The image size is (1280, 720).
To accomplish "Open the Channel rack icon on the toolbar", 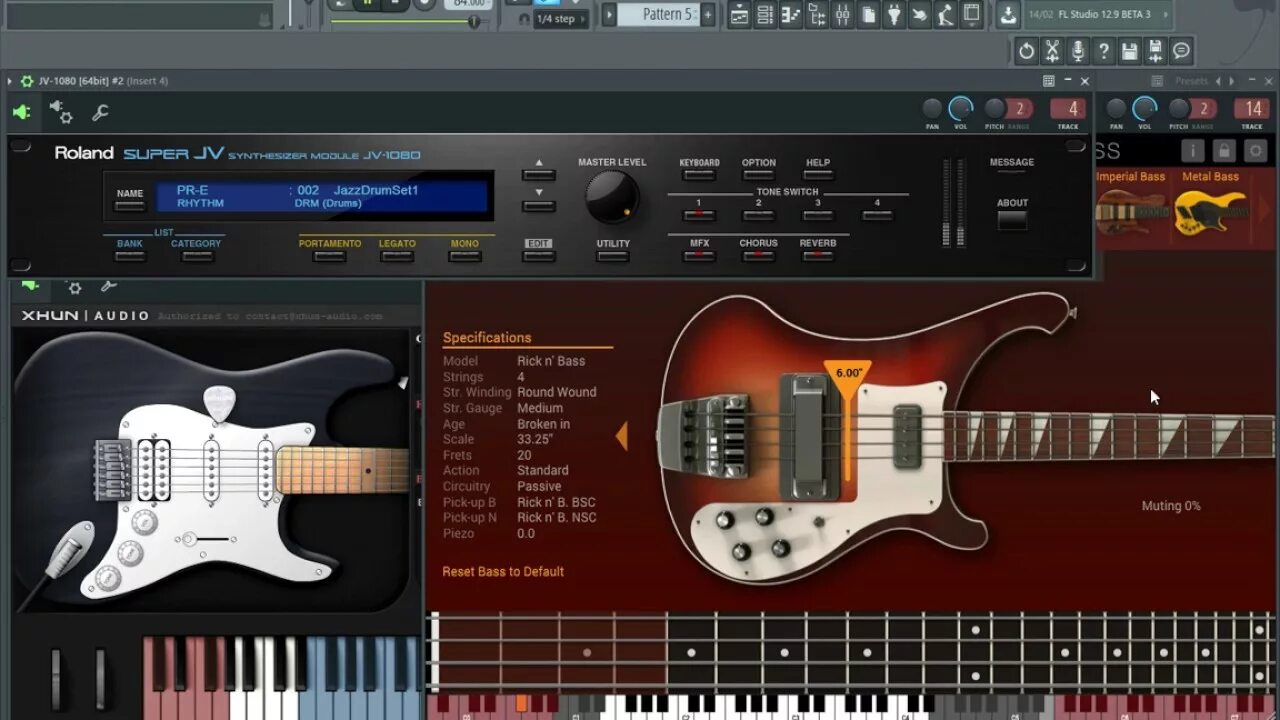I will point(766,15).
